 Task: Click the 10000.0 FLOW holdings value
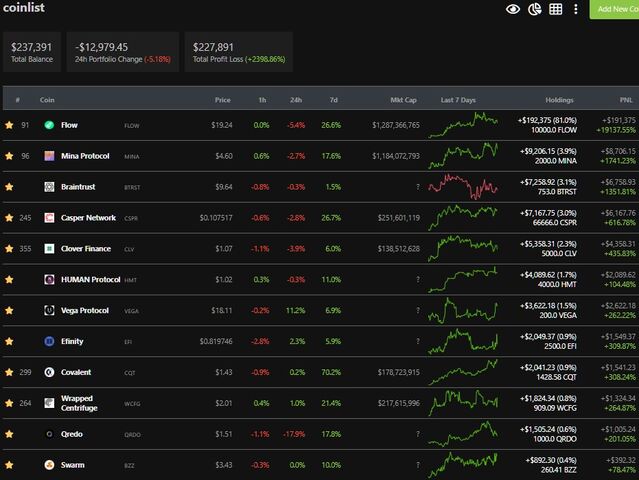point(554,130)
